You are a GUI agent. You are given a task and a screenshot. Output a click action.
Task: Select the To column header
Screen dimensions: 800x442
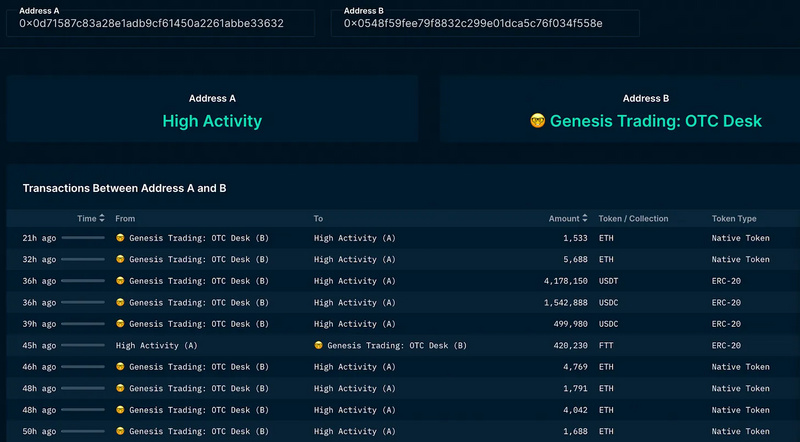[318, 218]
